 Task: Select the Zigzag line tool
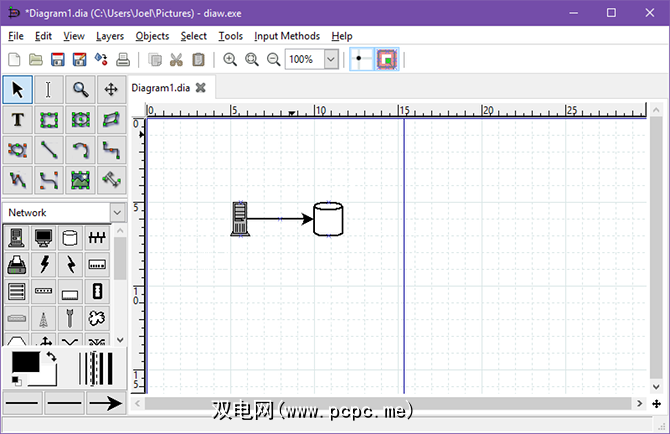coord(111,150)
